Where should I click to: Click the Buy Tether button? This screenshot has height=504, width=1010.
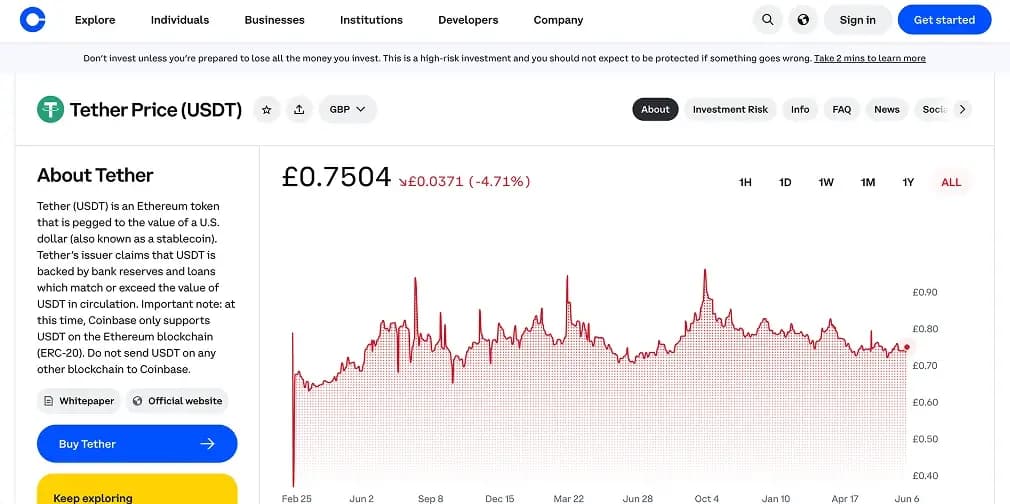[x=137, y=443]
